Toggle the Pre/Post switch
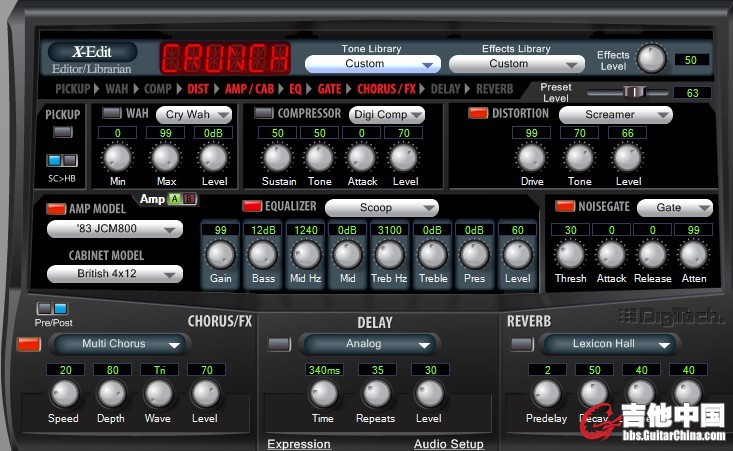 [52, 308]
